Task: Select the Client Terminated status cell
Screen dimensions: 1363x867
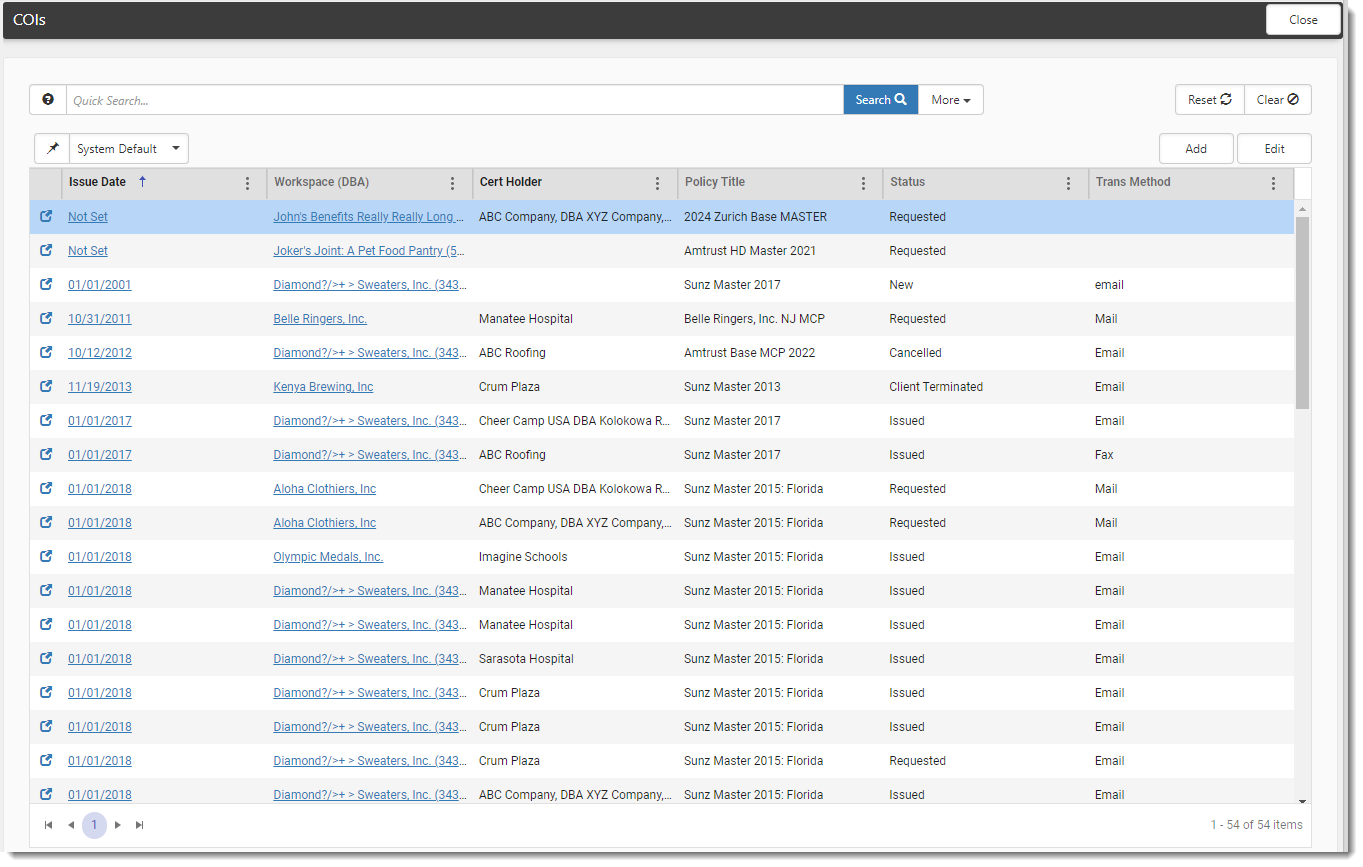Action: (x=936, y=386)
